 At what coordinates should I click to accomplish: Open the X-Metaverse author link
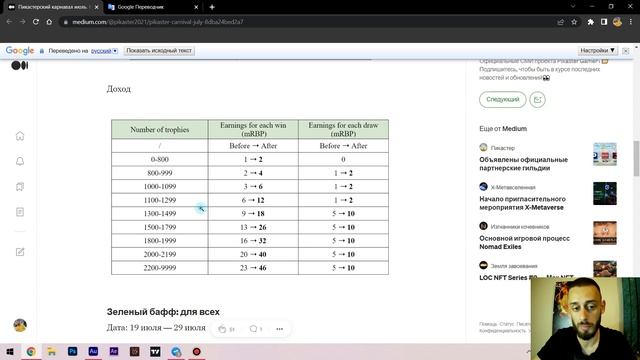click(x=513, y=187)
